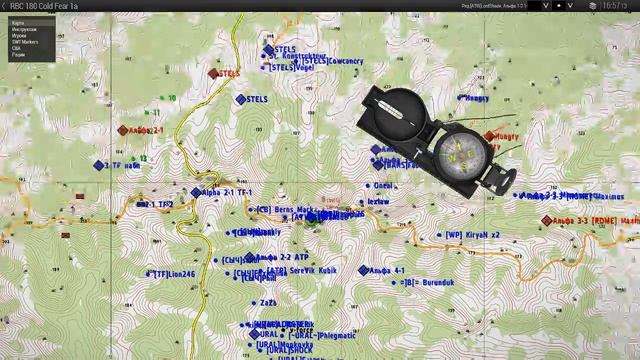Image resolution: width=640 pixels, height=360 pixels.
Task: Open the bottom entry below CBA
Action: click(x=31, y=54)
